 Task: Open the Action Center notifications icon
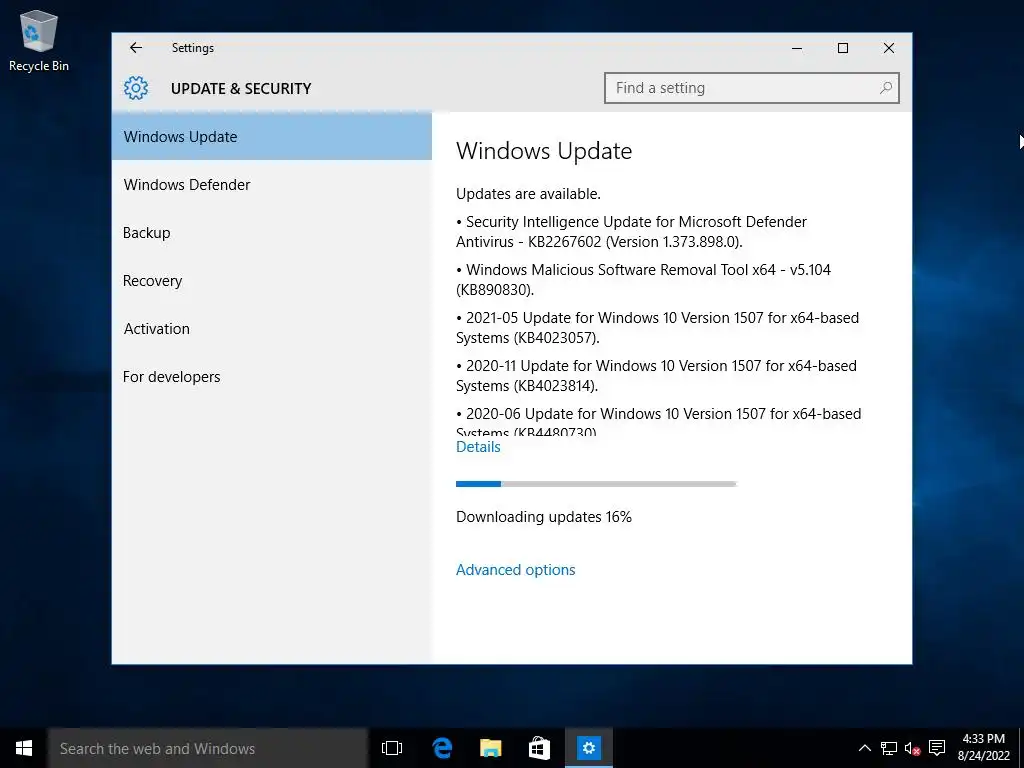pyautogui.click(x=937, y=748)
